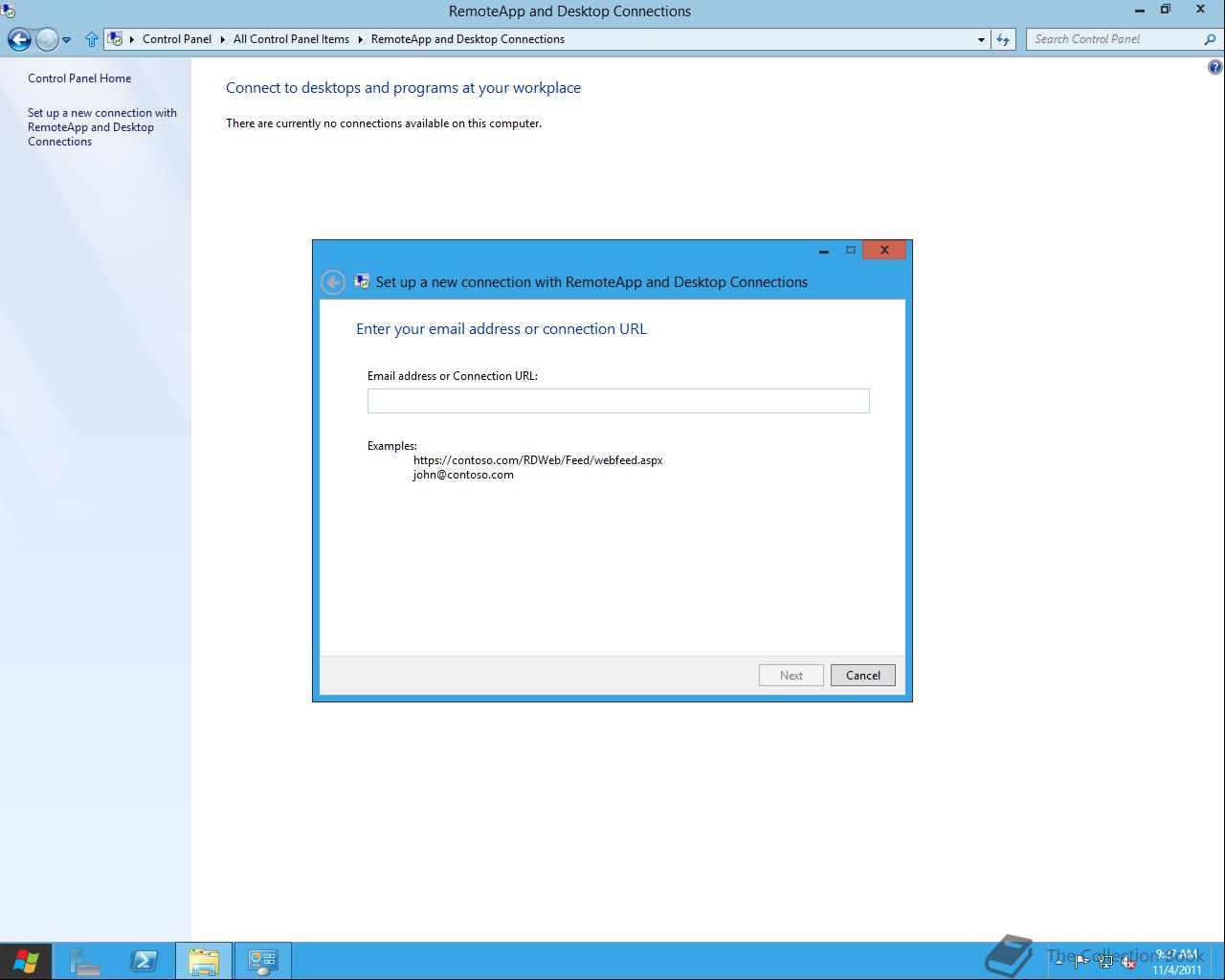
Task: Open the clock showing 9:27 AM
Action: (1176, 962)
